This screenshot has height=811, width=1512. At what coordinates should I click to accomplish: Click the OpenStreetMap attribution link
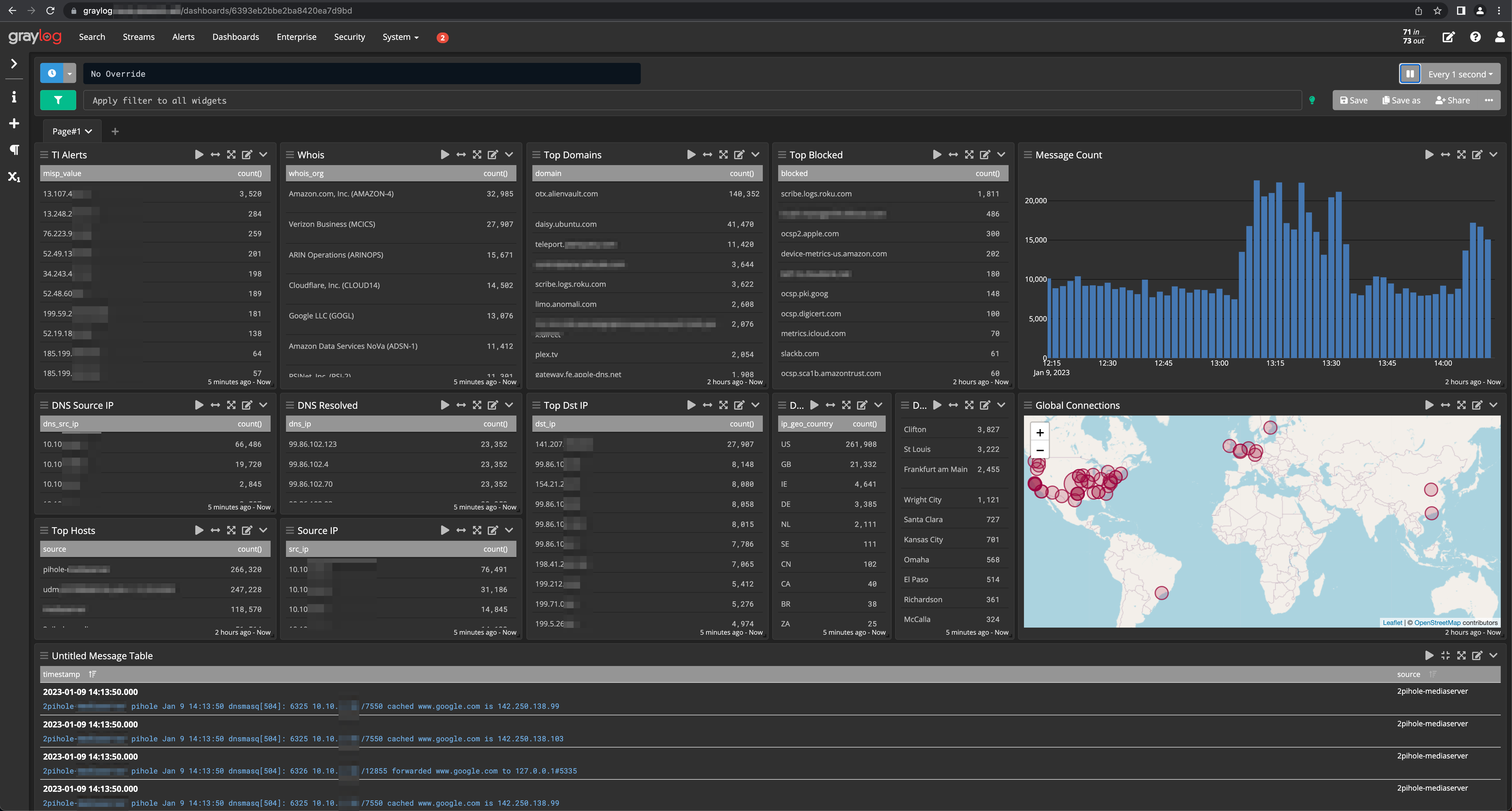click(1437, 622)
